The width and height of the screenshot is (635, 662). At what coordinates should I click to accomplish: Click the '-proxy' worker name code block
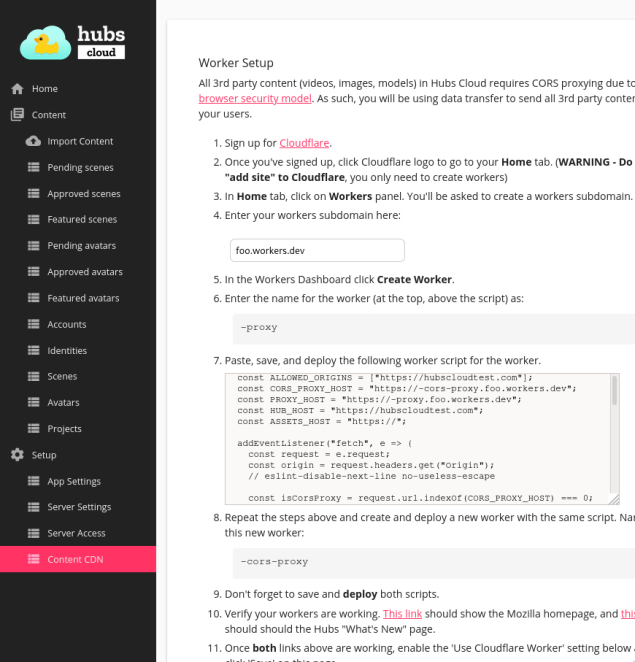[x=434, y=329]
